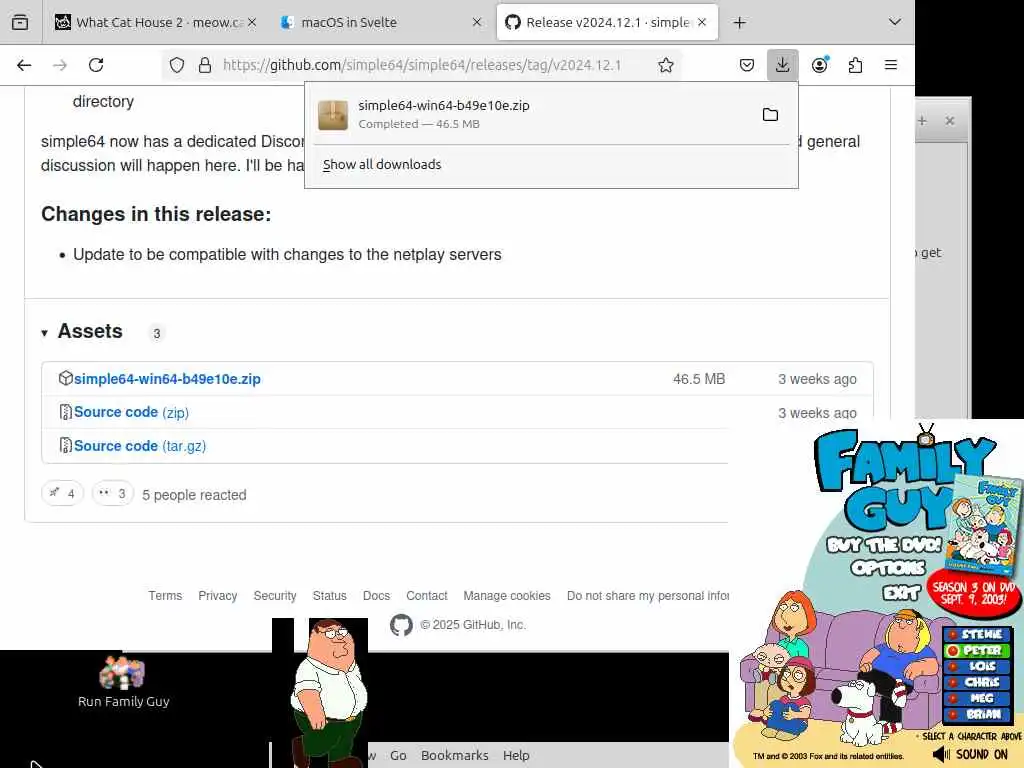The image size is (1024, 768).
Task: Open the Firefox account icon
Action: (820, 65)
